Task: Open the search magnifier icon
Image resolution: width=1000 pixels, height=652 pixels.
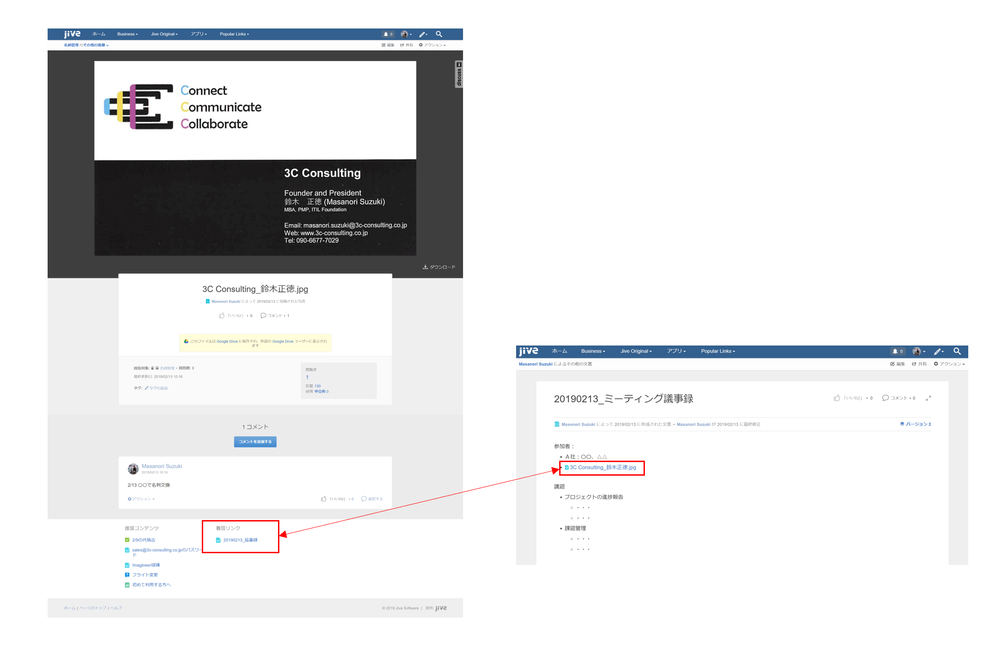Action: pyautogui.click(x=439, y=33)
